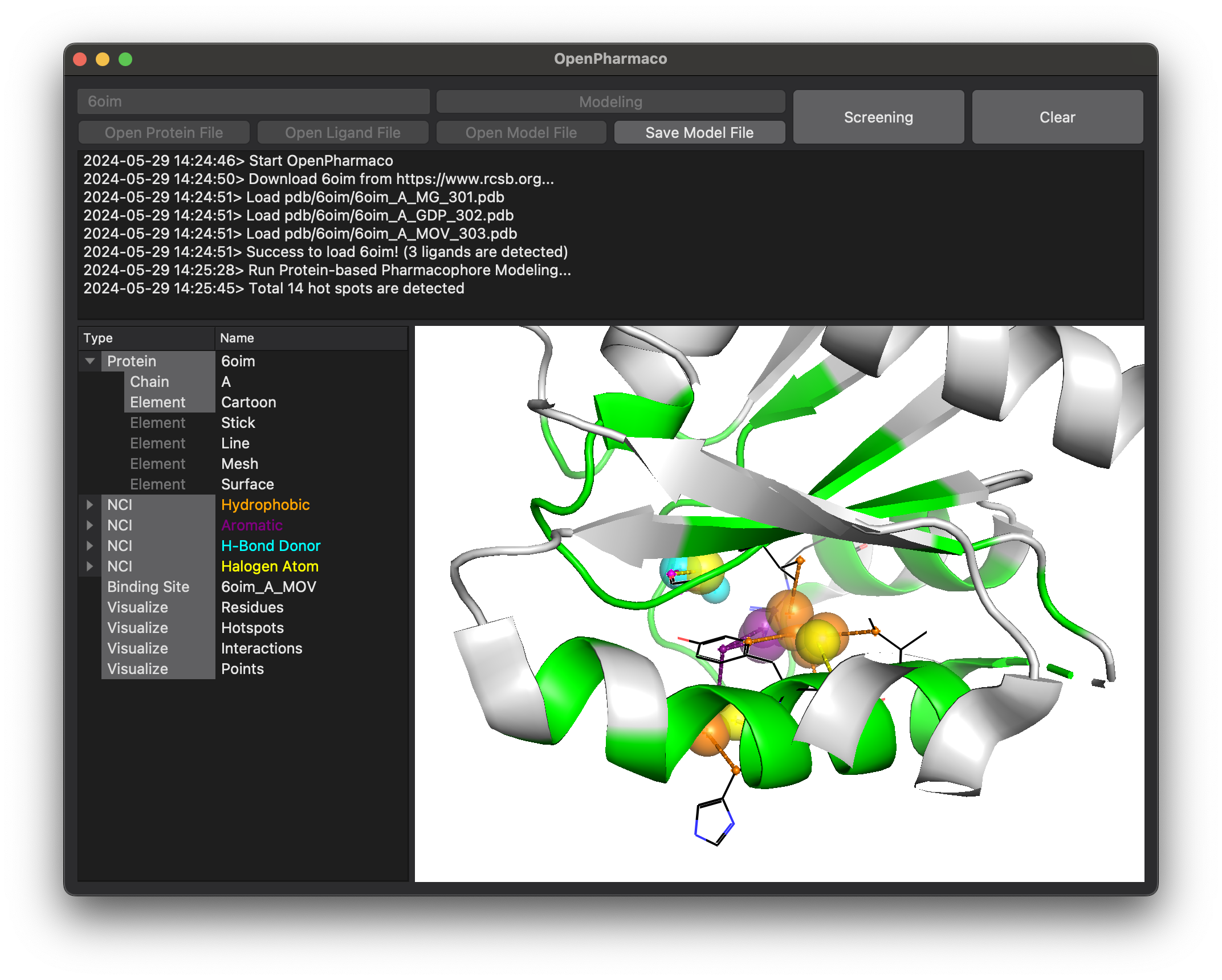Expand the Hydrophobic NCI node
Screen dimensions: 1222x980
point(89,505)
